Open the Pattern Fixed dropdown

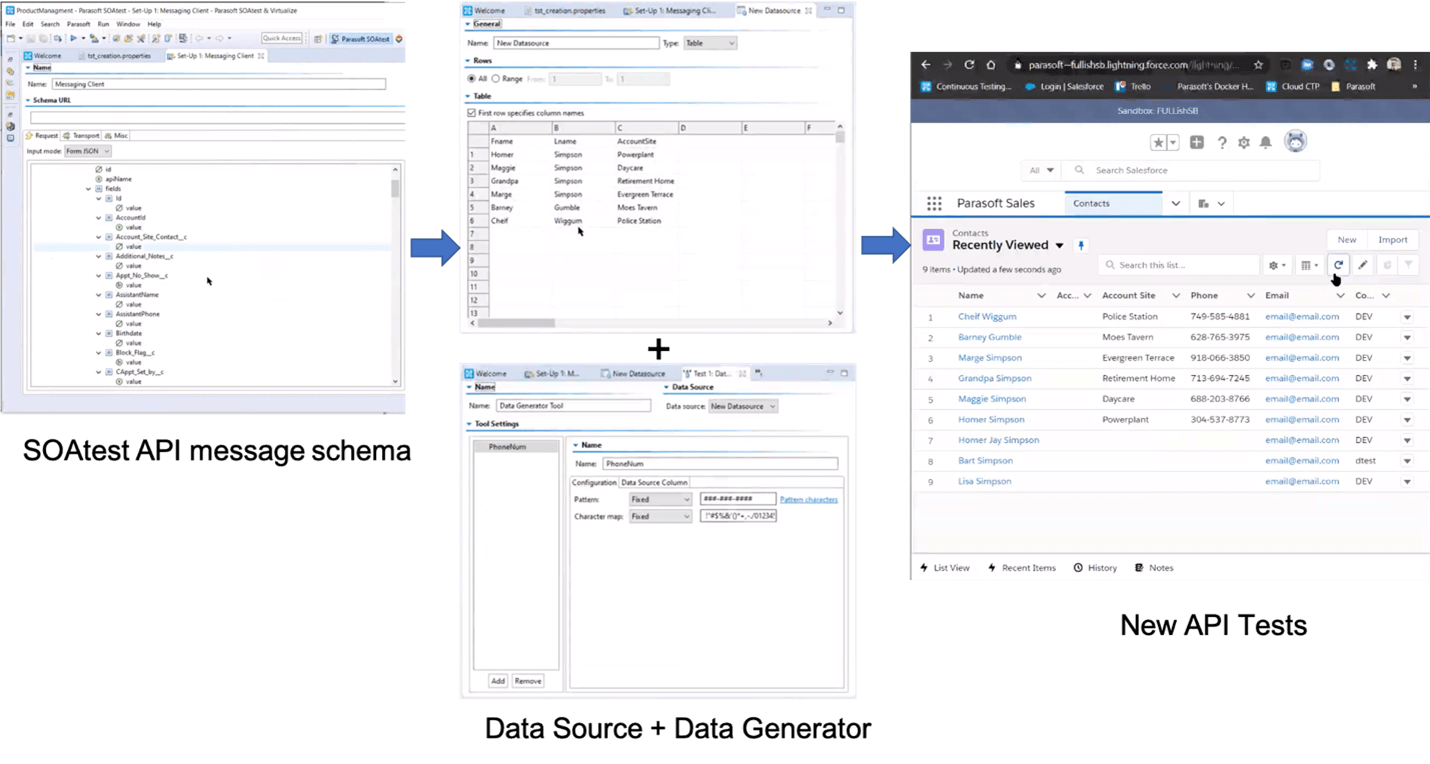pyautogui.click(x=660, y=499)
